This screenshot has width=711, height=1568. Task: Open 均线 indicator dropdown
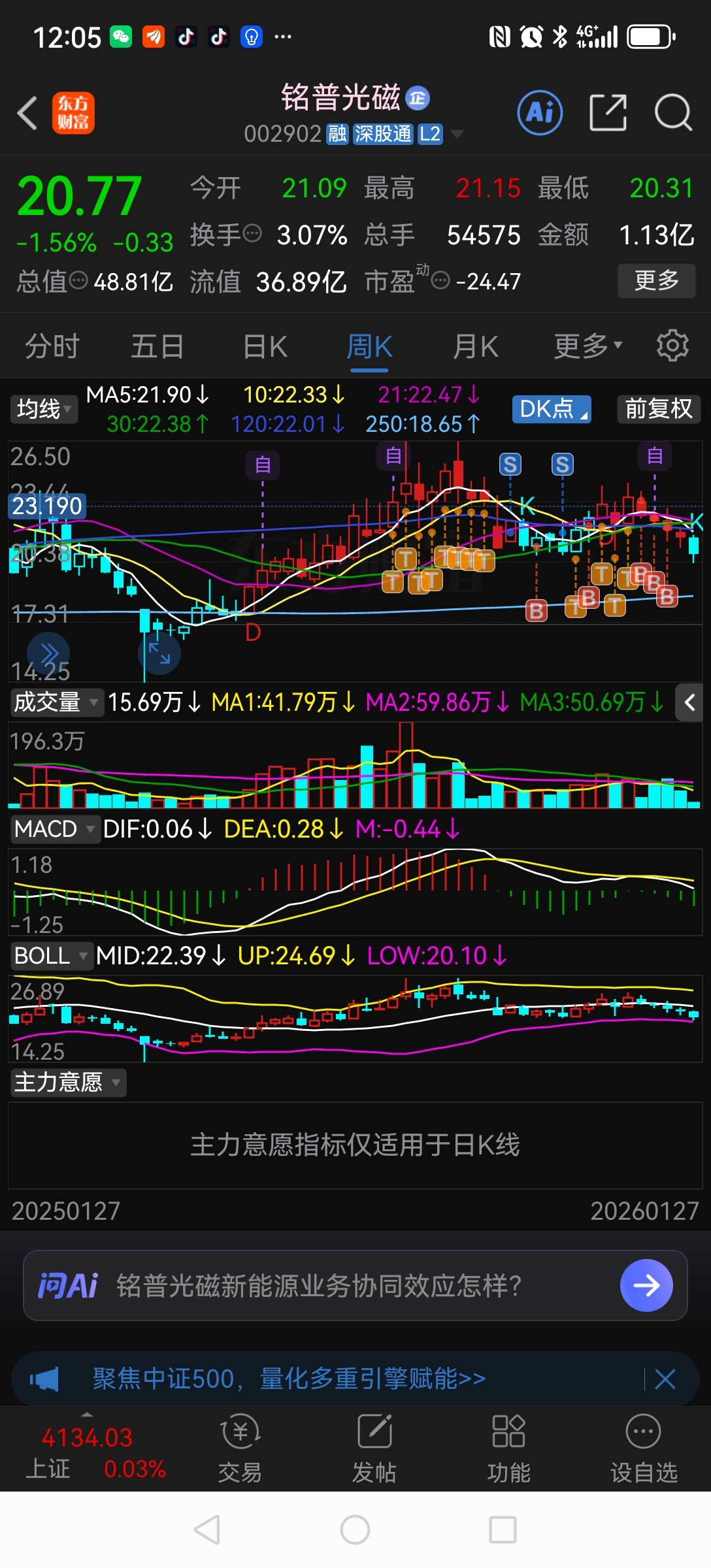point(43,409)
